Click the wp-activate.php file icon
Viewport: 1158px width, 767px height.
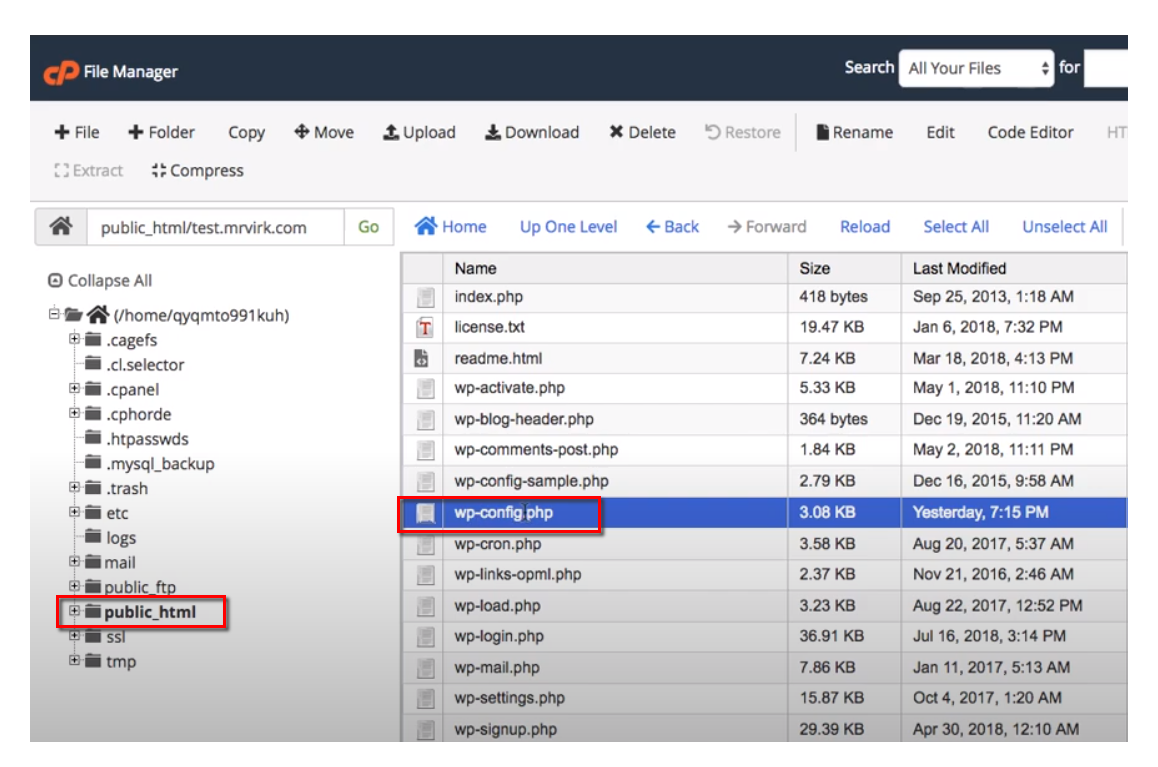tap(425, 388)
